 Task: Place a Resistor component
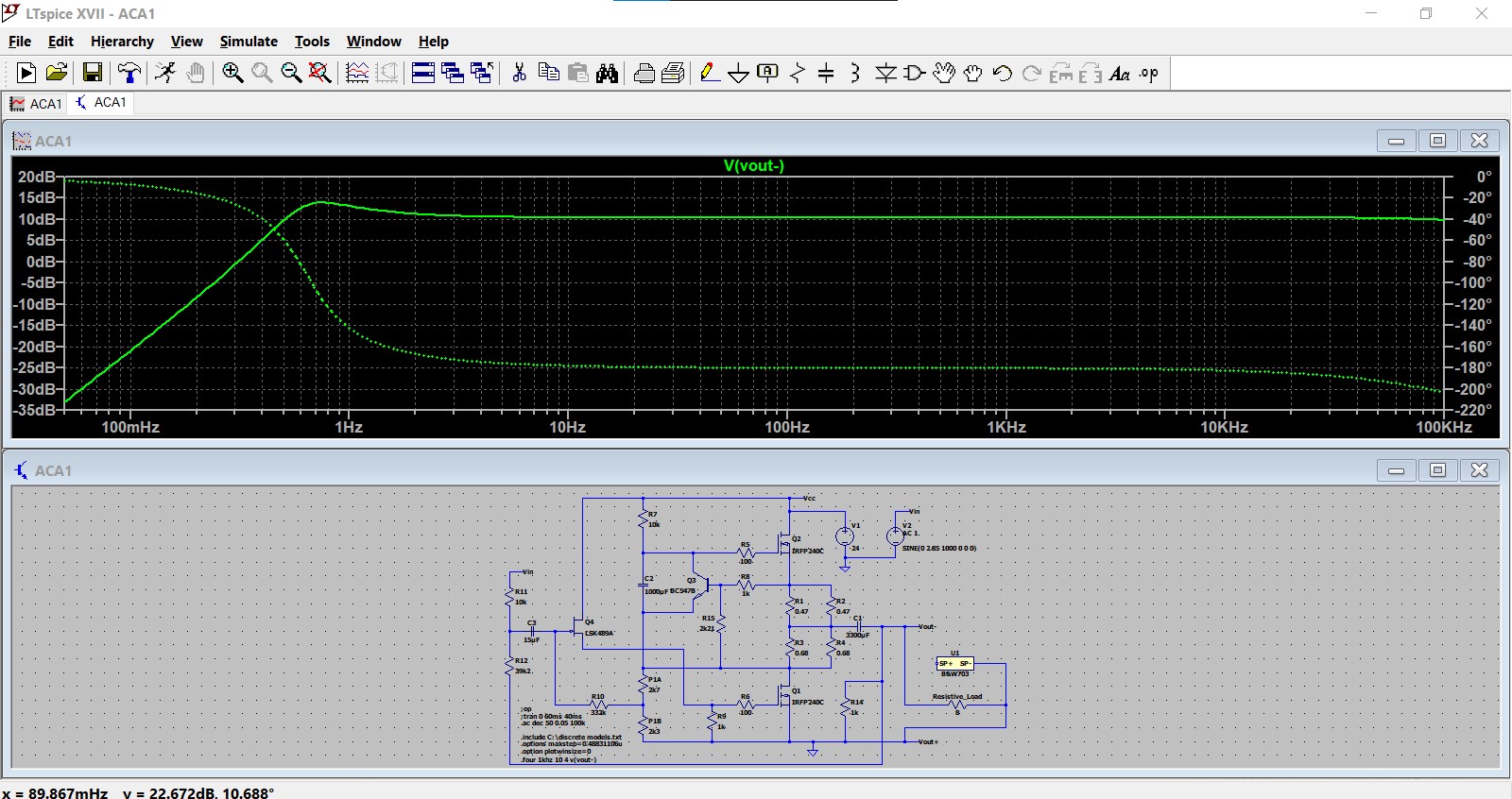click(x=798, y=73)
